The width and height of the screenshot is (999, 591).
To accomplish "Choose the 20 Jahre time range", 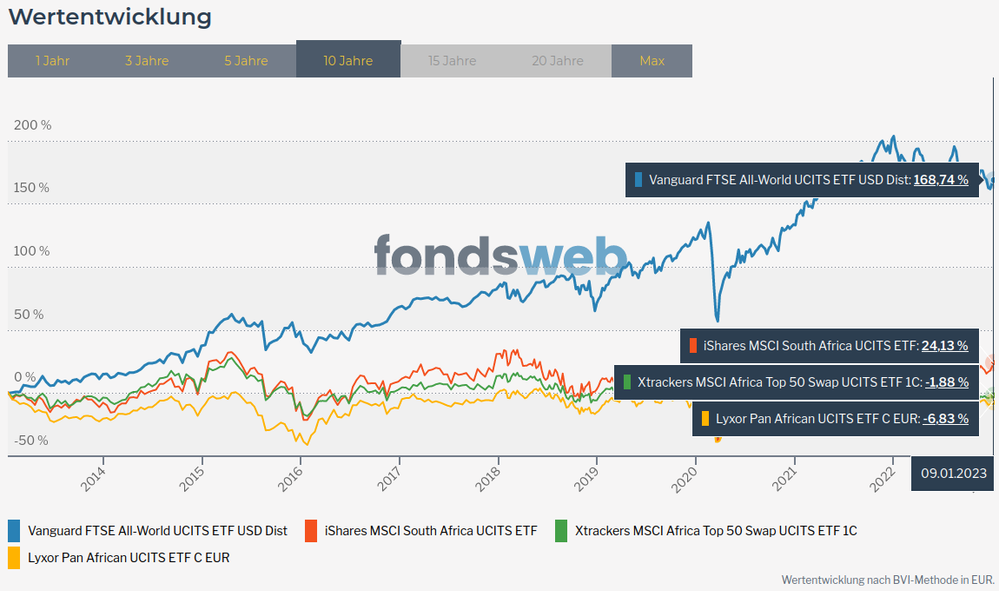I will [x=558, y=61].
